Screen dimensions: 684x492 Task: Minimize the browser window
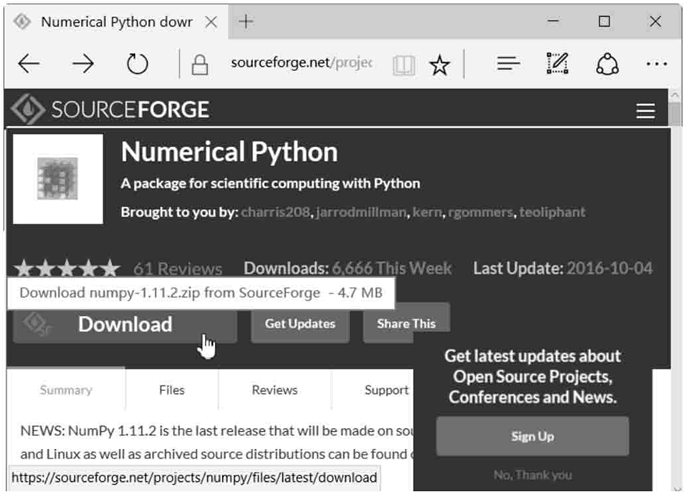click(553, 21)
